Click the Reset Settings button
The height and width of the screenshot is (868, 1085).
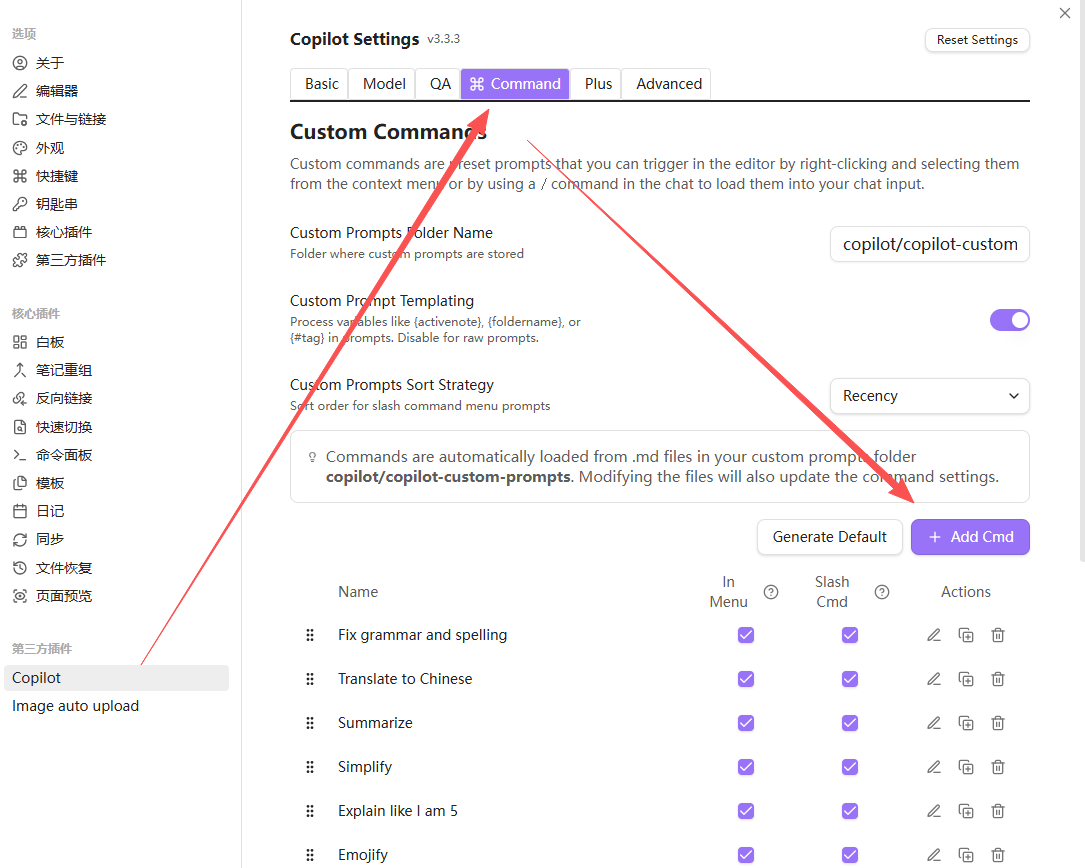click(x=977, y=40)
